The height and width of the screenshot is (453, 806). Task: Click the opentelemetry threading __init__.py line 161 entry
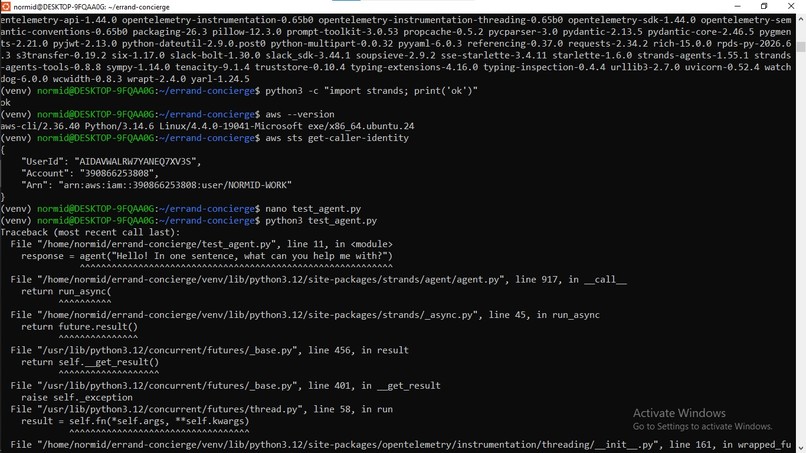[x=401, y=445]
